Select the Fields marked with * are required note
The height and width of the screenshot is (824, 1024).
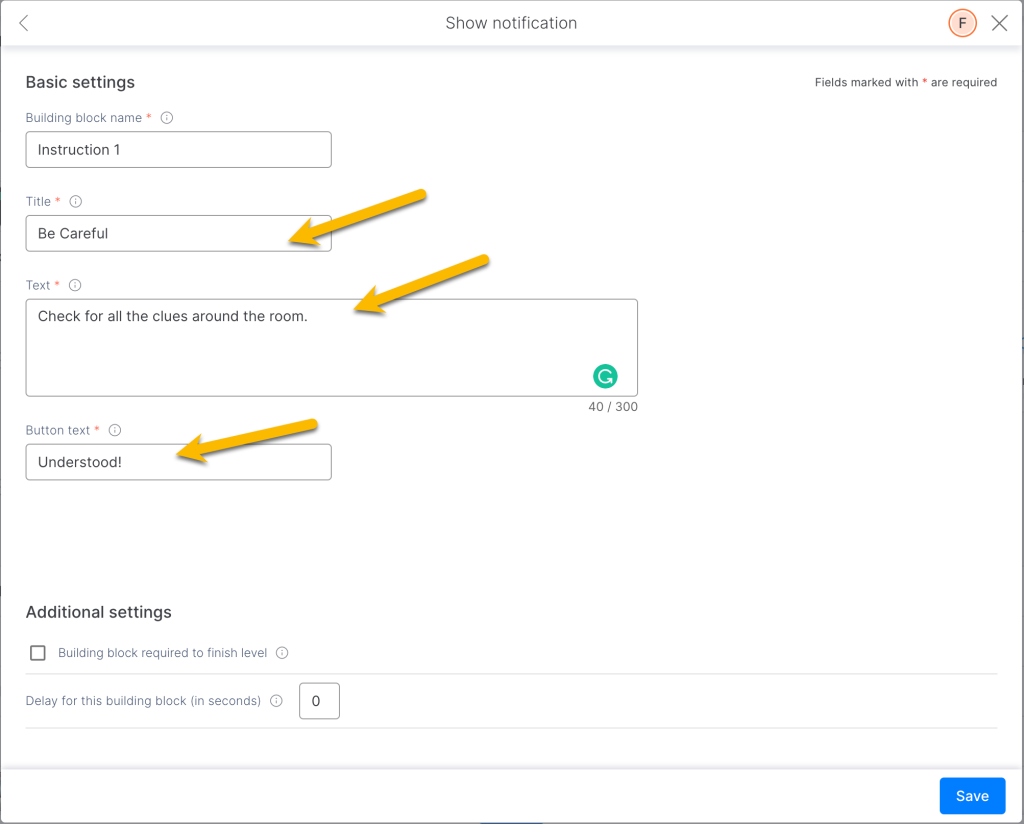(x=906, y=82)
